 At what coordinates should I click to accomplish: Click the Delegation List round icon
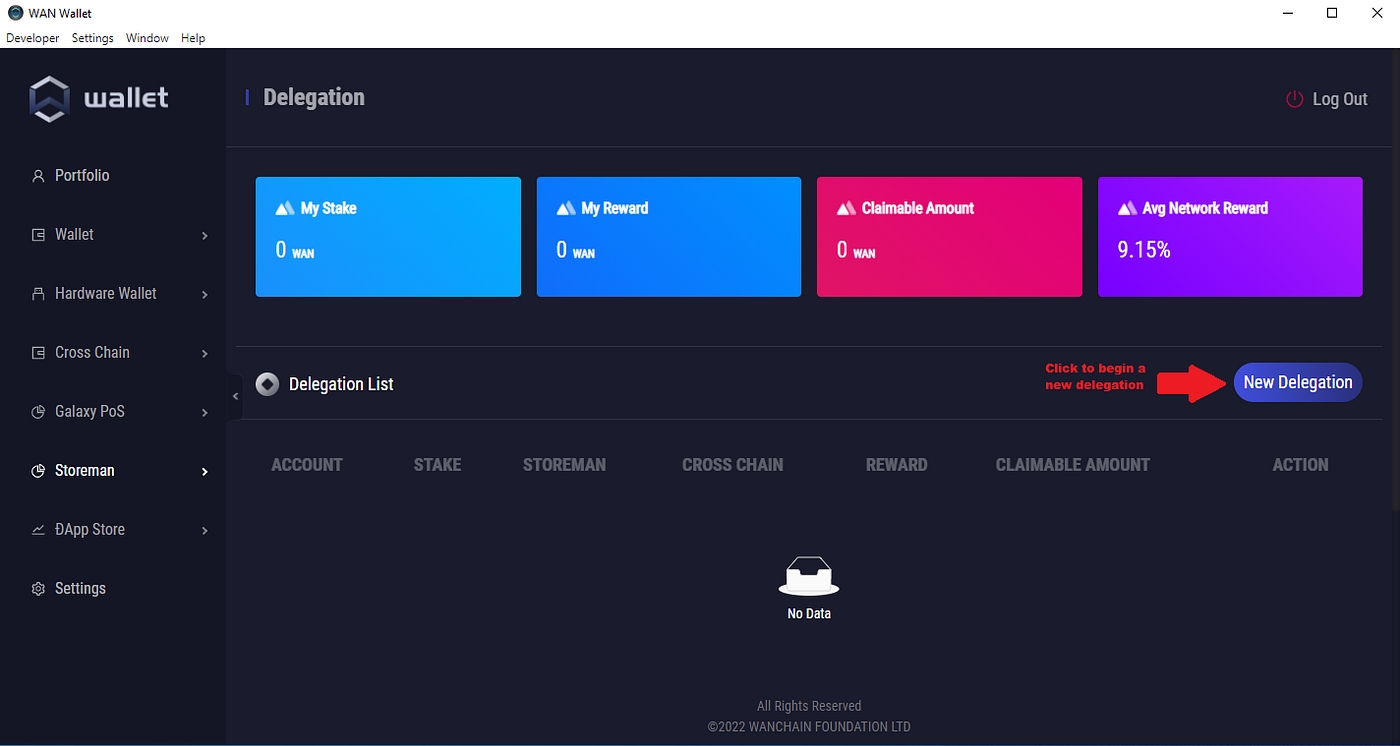267,384
